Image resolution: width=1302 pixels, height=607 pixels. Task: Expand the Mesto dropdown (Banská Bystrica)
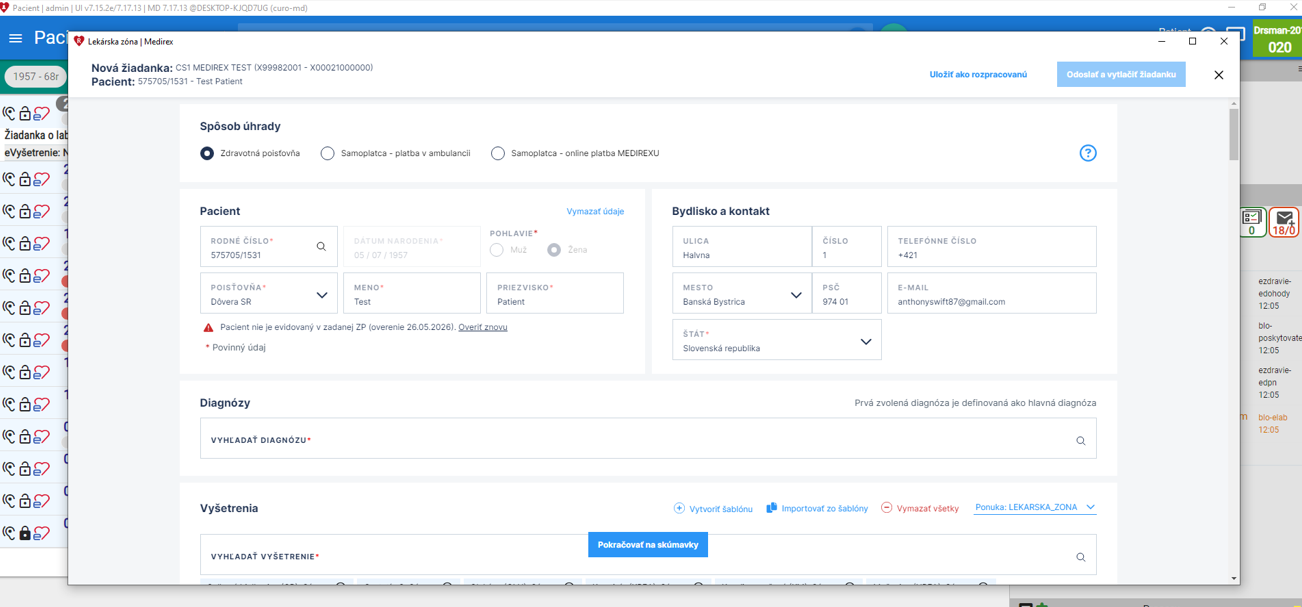[796, 295]
